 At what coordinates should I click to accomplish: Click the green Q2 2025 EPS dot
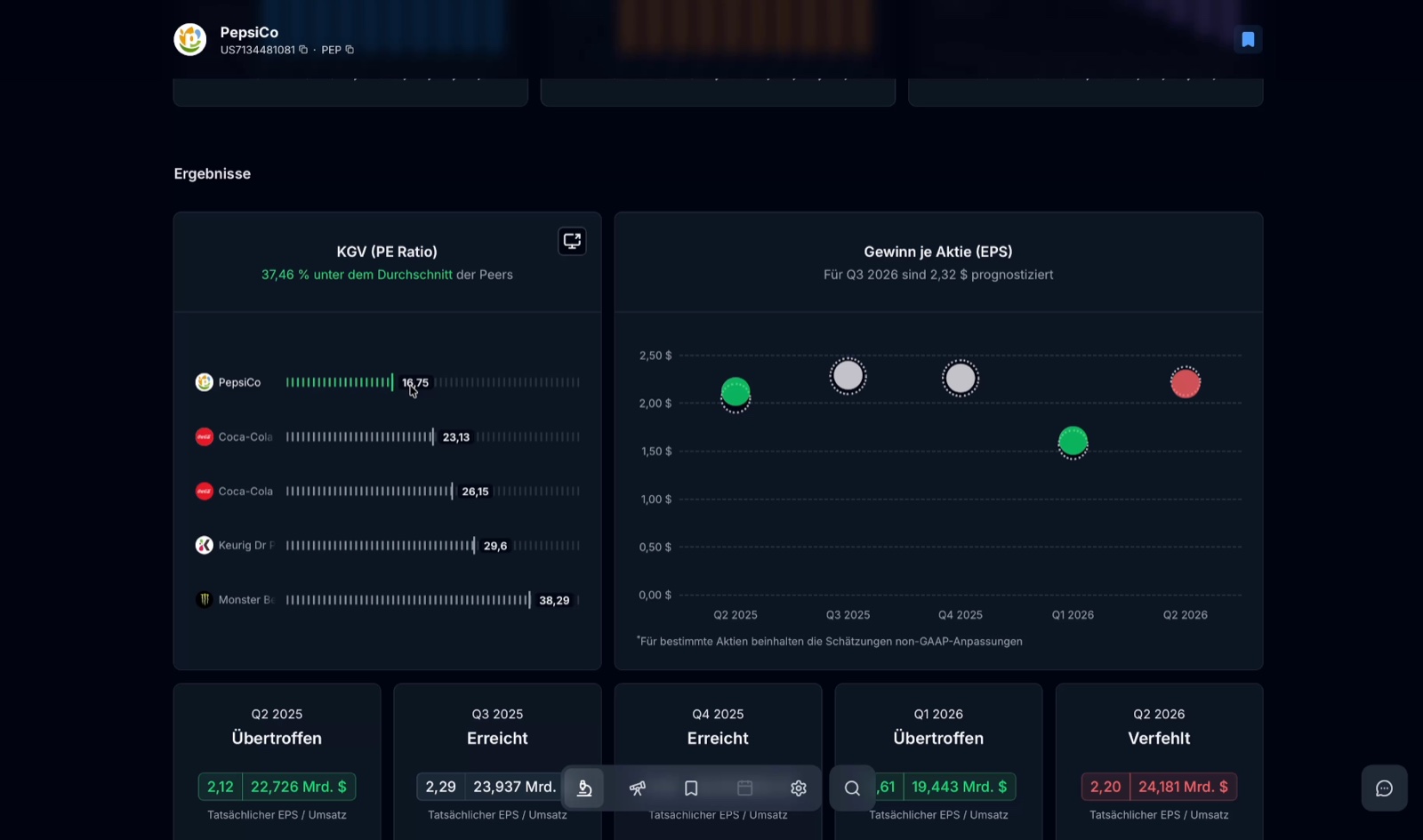736,392
